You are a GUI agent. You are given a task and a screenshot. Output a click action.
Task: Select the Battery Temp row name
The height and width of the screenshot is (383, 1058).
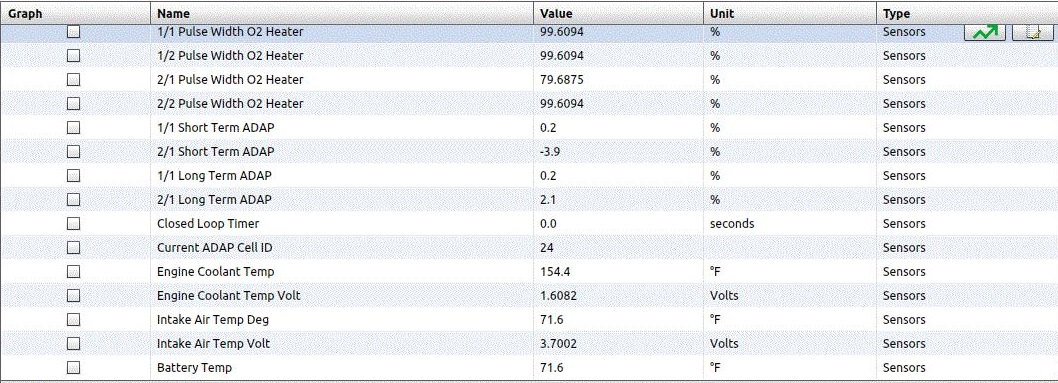[x=194, y=367]
